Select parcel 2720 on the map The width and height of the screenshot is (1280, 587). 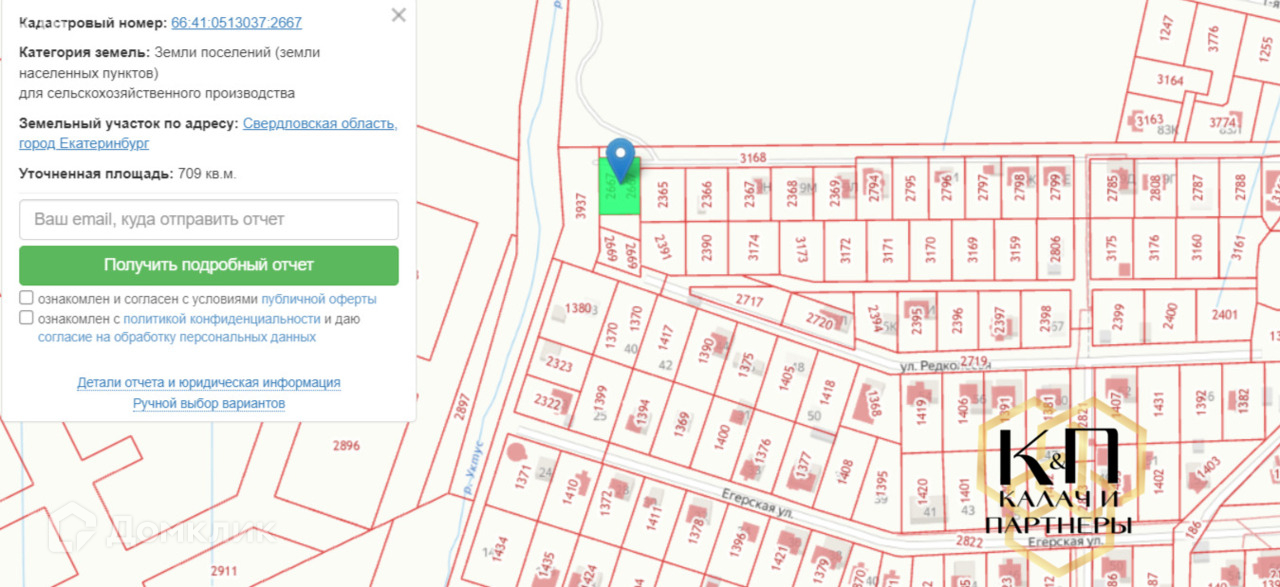[x=819, y=321]
